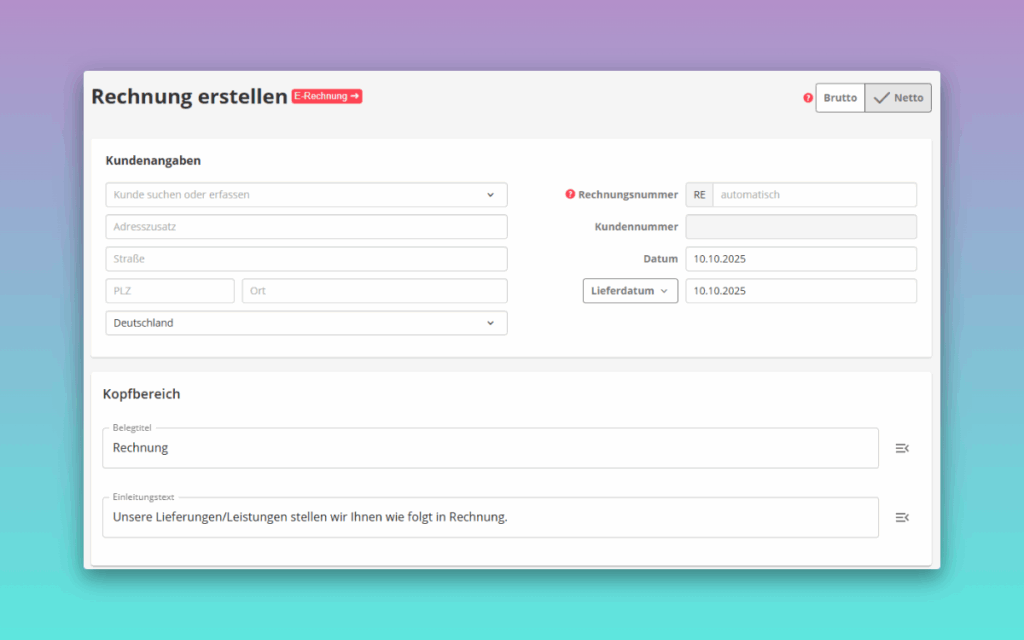
Task: Open the Kunde suchen oder erfassen dropdown
Action: (306, 194)
